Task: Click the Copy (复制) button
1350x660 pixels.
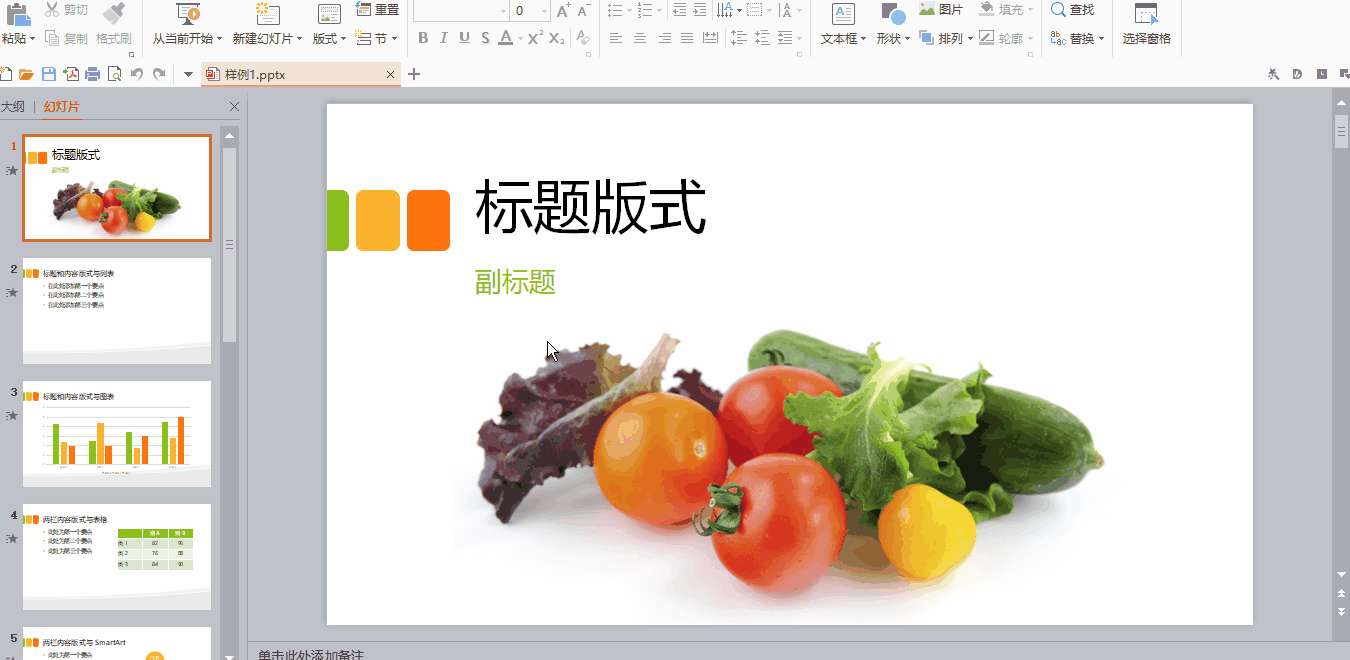Action: click(x=67, y=39)
